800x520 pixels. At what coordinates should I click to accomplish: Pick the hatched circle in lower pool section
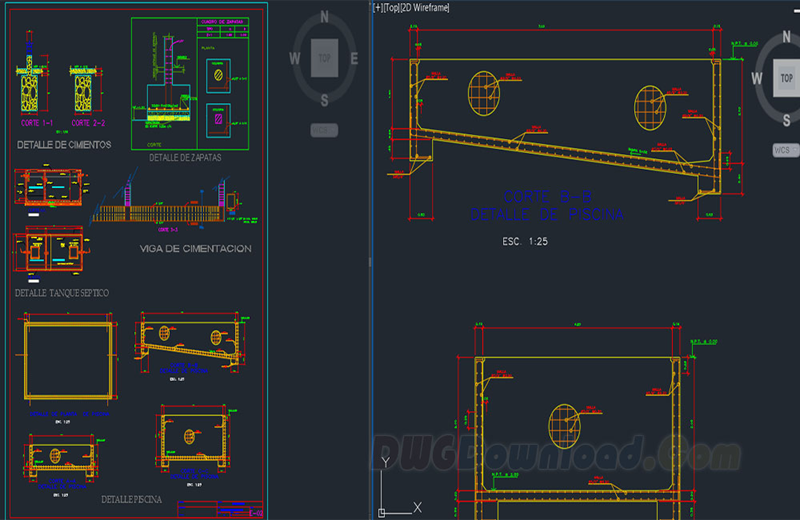coord(564,427)
